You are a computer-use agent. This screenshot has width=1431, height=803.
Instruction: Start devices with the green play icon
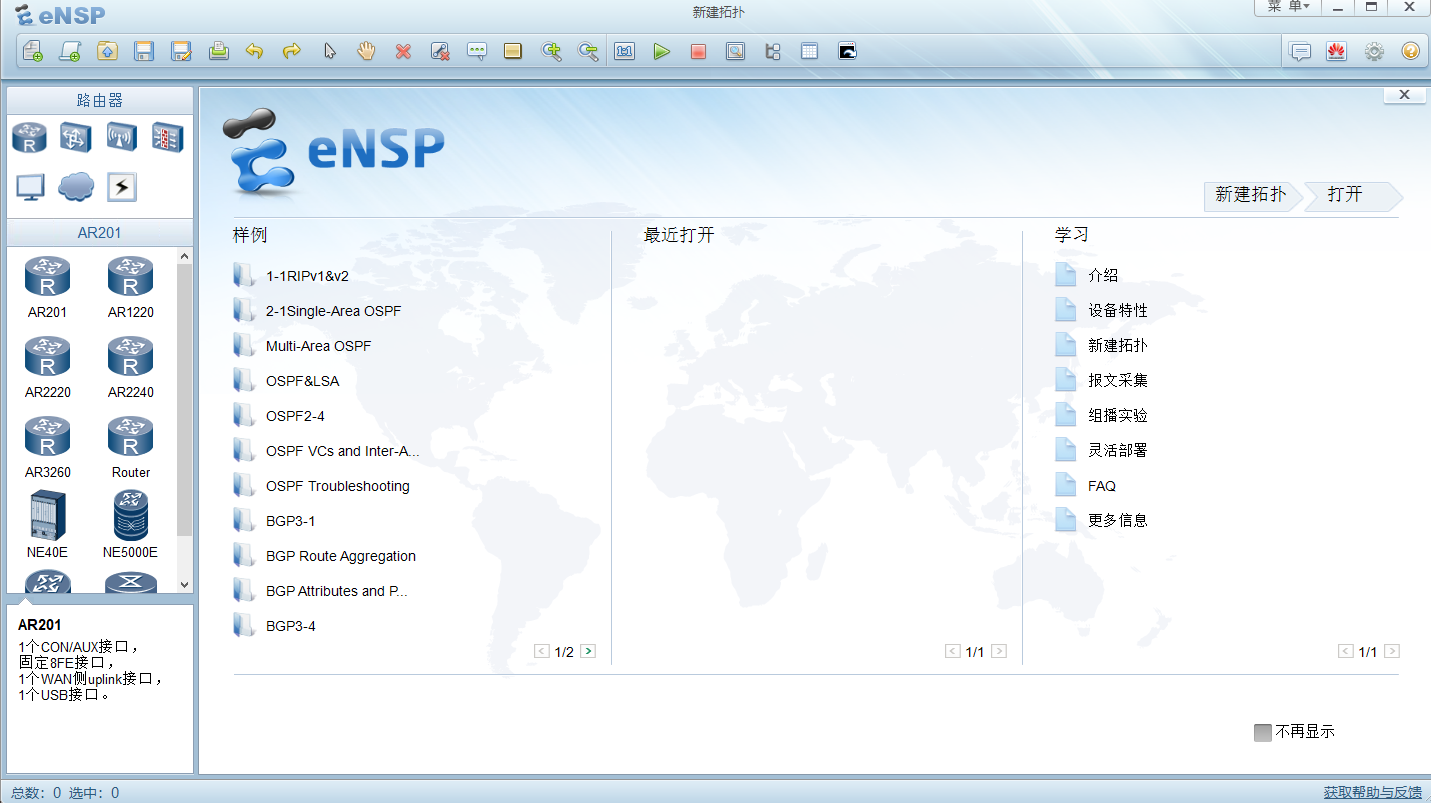[662, 51]
